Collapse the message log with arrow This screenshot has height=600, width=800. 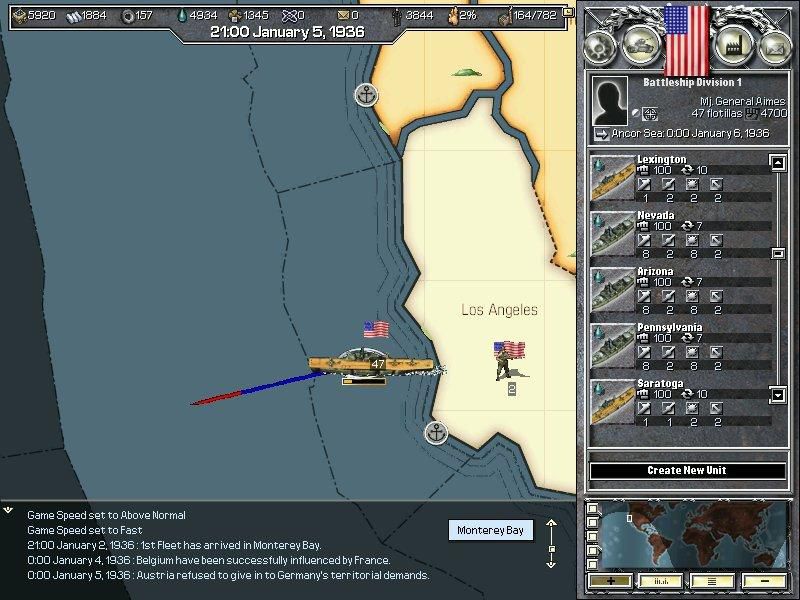(x=8, y=510)
